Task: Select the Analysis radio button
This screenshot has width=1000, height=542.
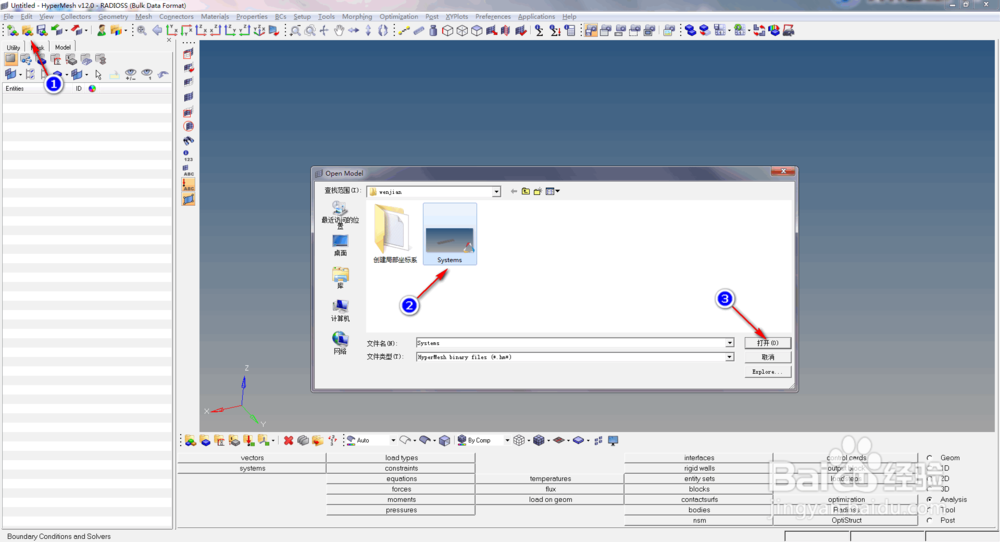Action: [930, 499]
